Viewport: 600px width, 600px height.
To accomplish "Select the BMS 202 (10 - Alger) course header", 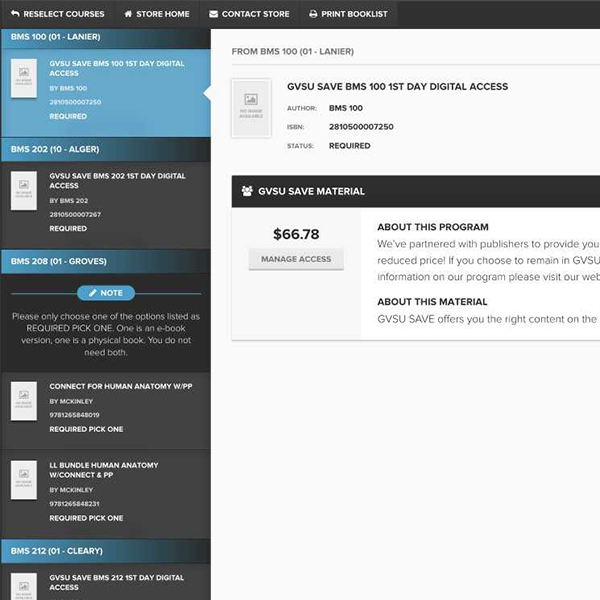I will (x=106, y=149).
